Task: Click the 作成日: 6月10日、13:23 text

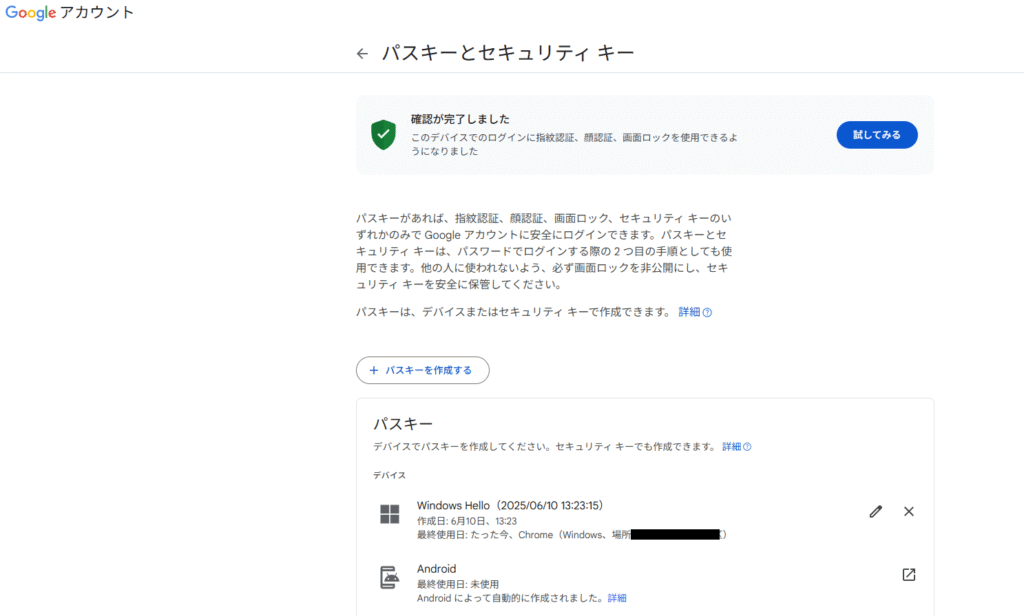Action: click(467, 521)
